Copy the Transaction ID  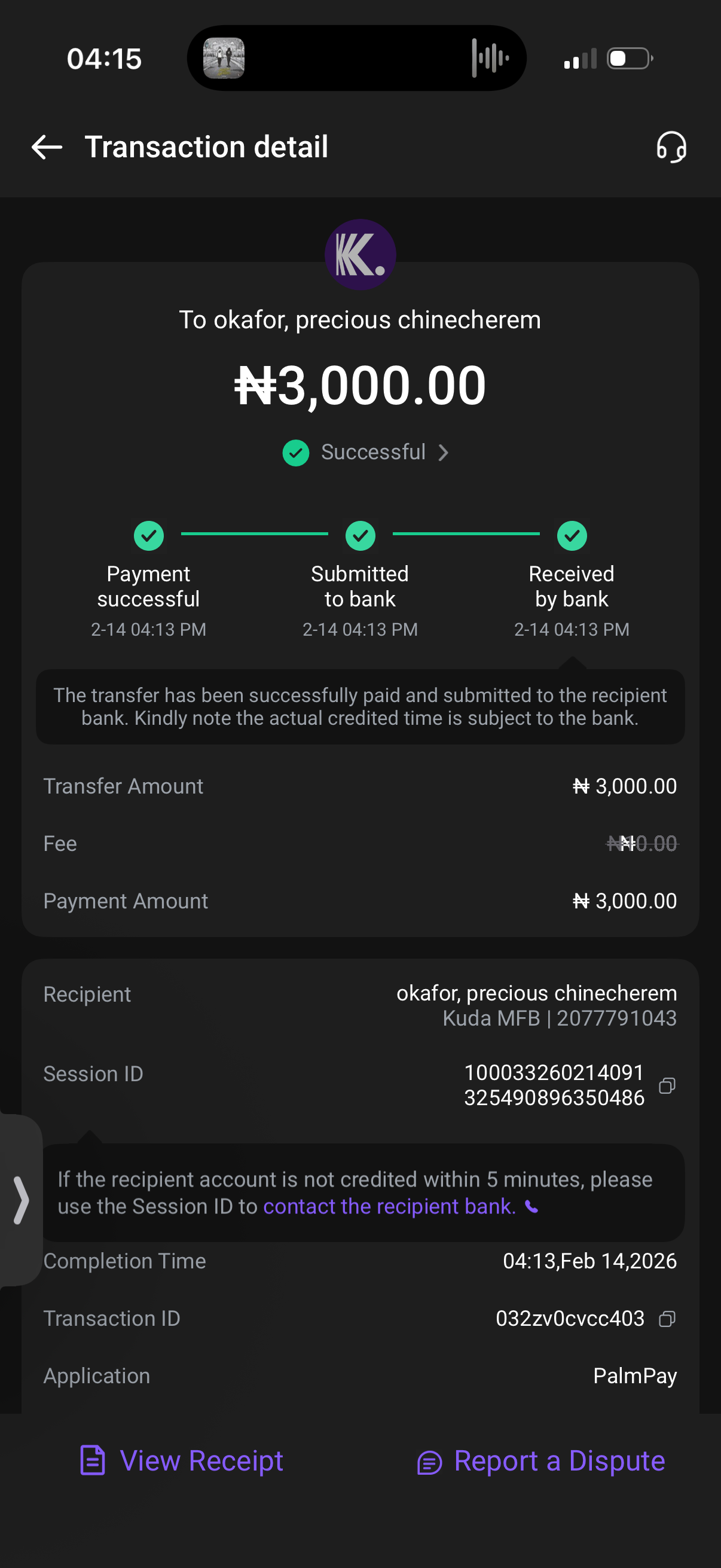[667, 1319]
